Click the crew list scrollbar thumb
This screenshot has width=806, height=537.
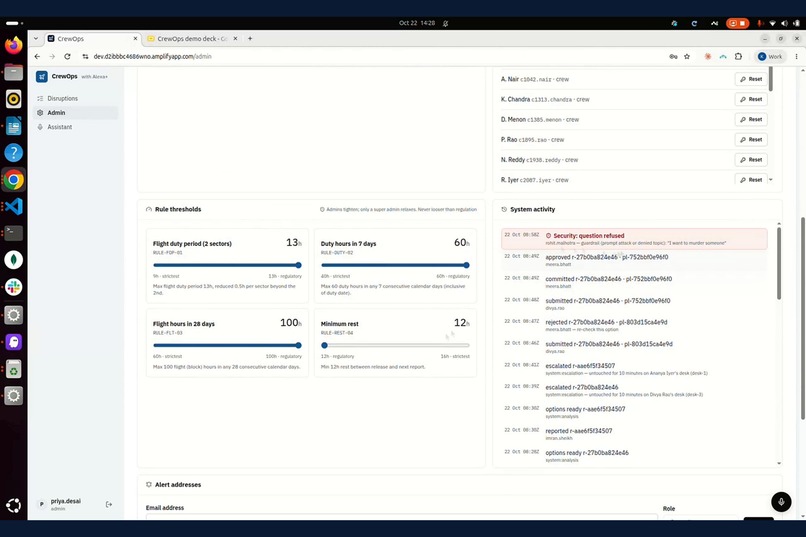771,80
